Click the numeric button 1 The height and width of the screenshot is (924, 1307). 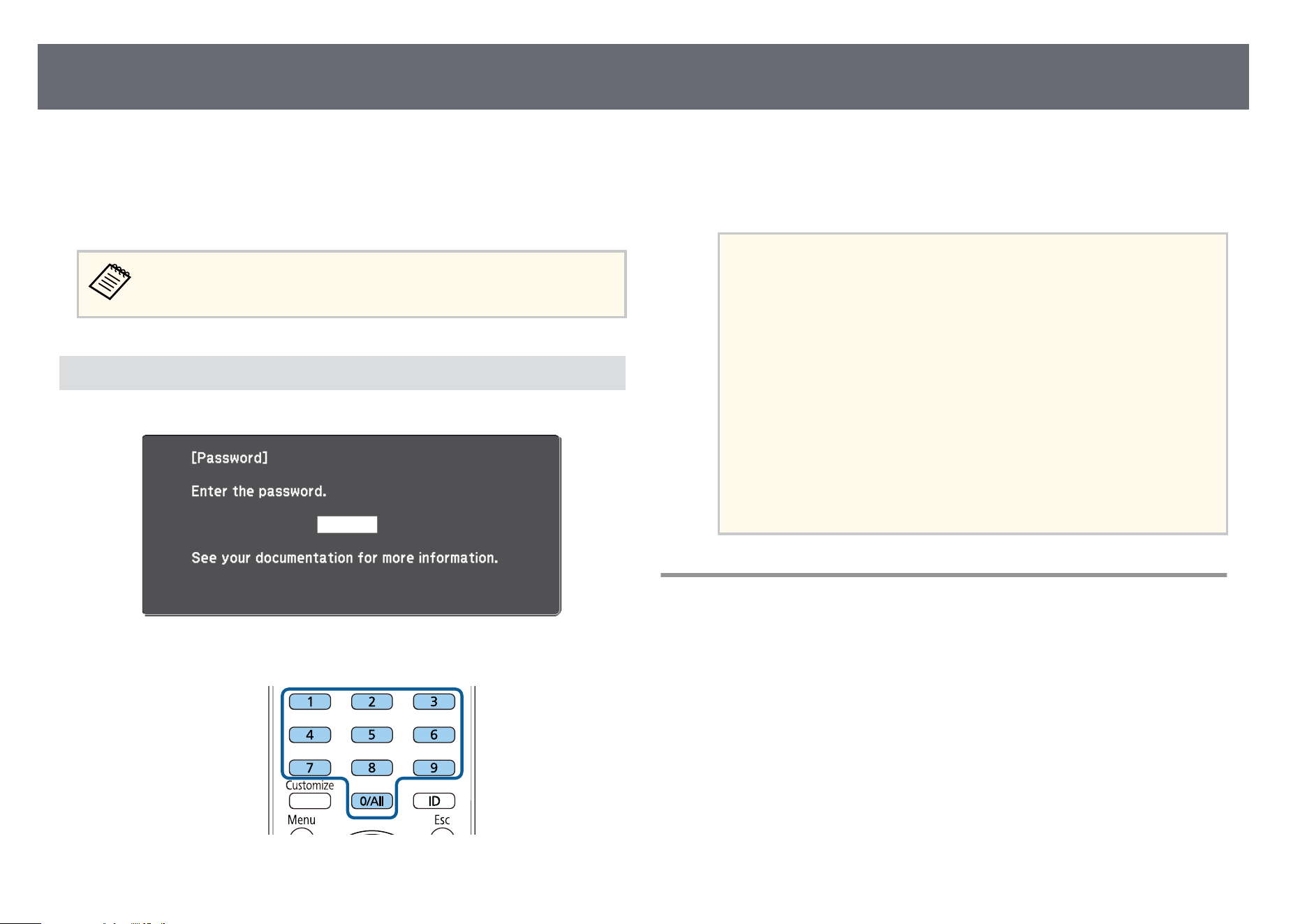(310, 701)
